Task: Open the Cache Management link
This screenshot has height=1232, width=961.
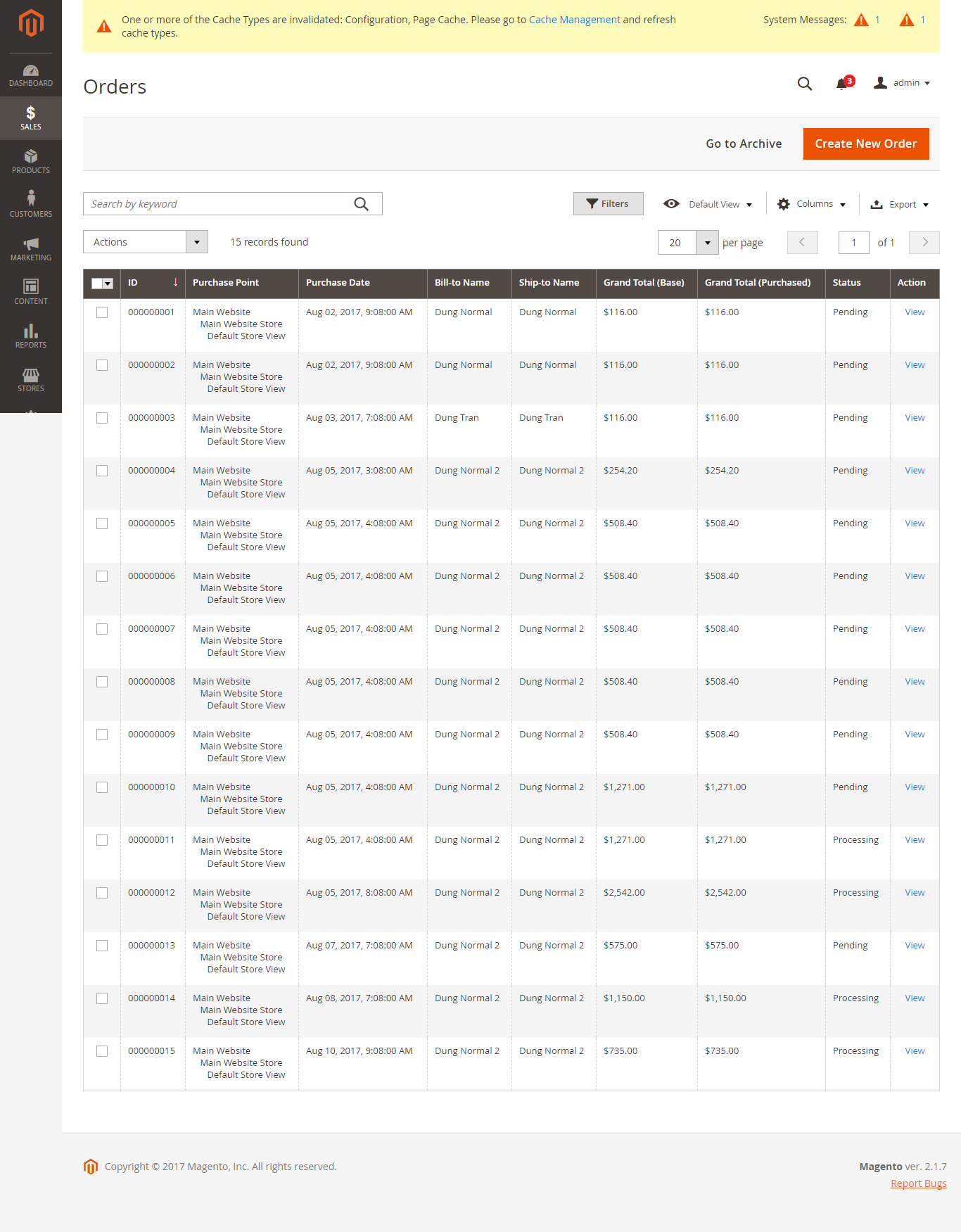Action: [574, 20]
